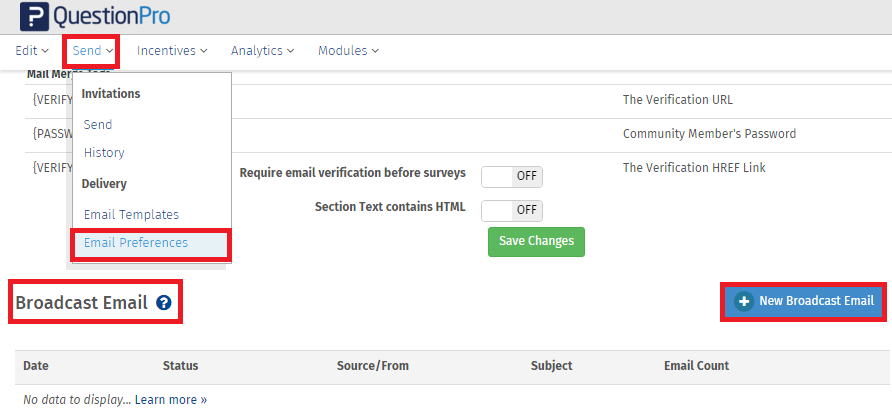Open the Incentives dropdown menu
The width and height of the screenshot is (892, 420).
pyautogui.click(x=172, y=50)
